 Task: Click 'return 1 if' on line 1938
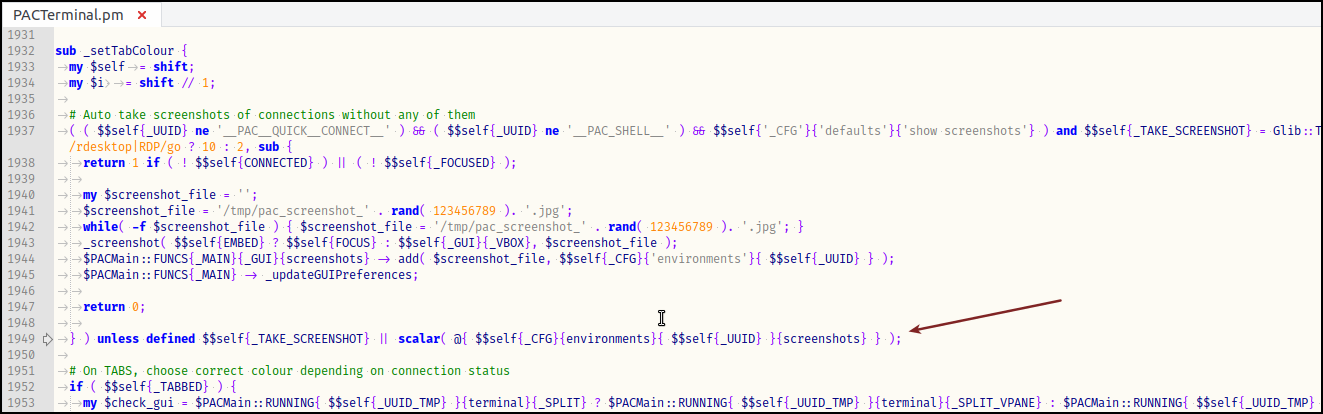click(122, 162)
